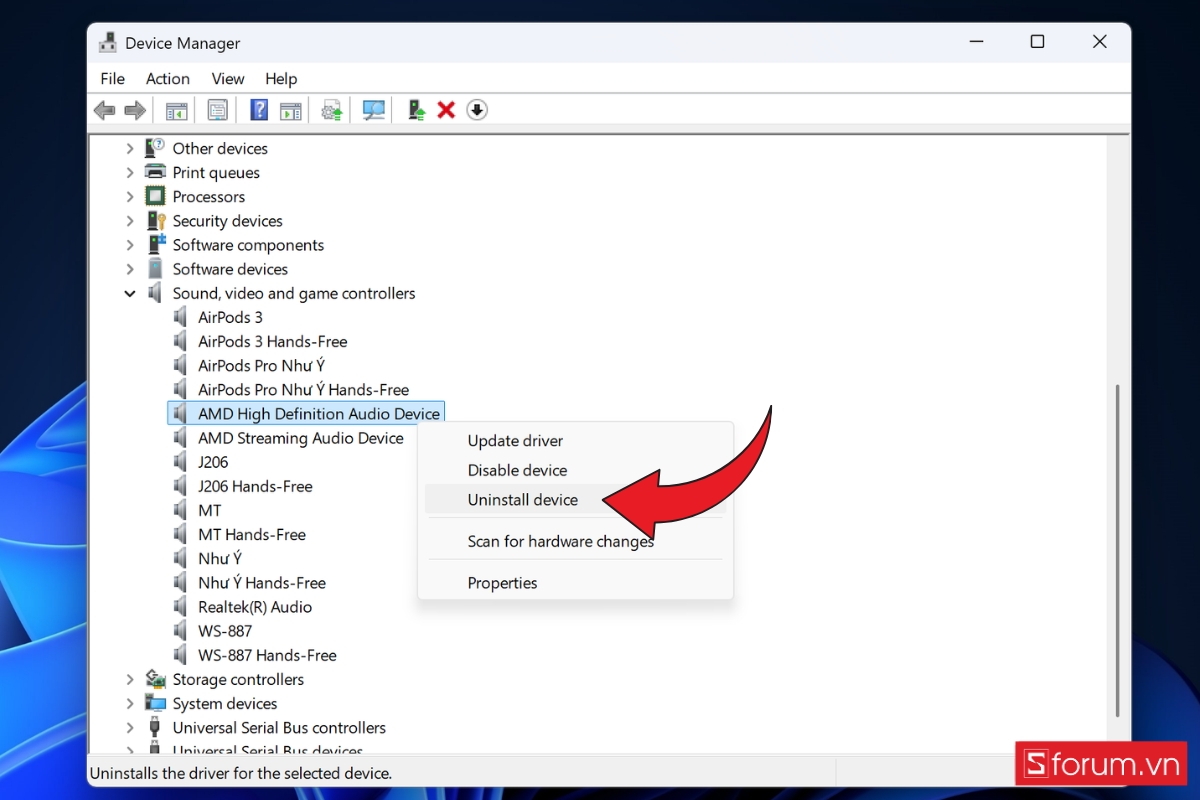Open the Action menu
The height and width of the screenshot is (800, 1200).
pyautogui.click(x=167, y=79)
